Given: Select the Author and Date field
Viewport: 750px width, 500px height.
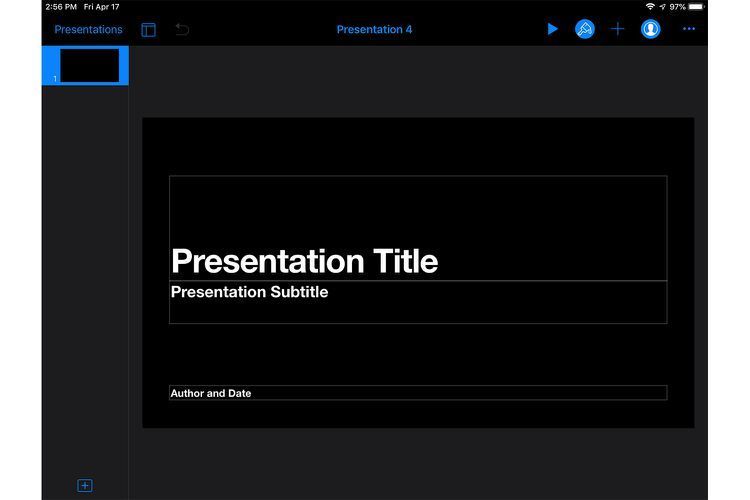Looking at the screenshot, I should [211, 393].
